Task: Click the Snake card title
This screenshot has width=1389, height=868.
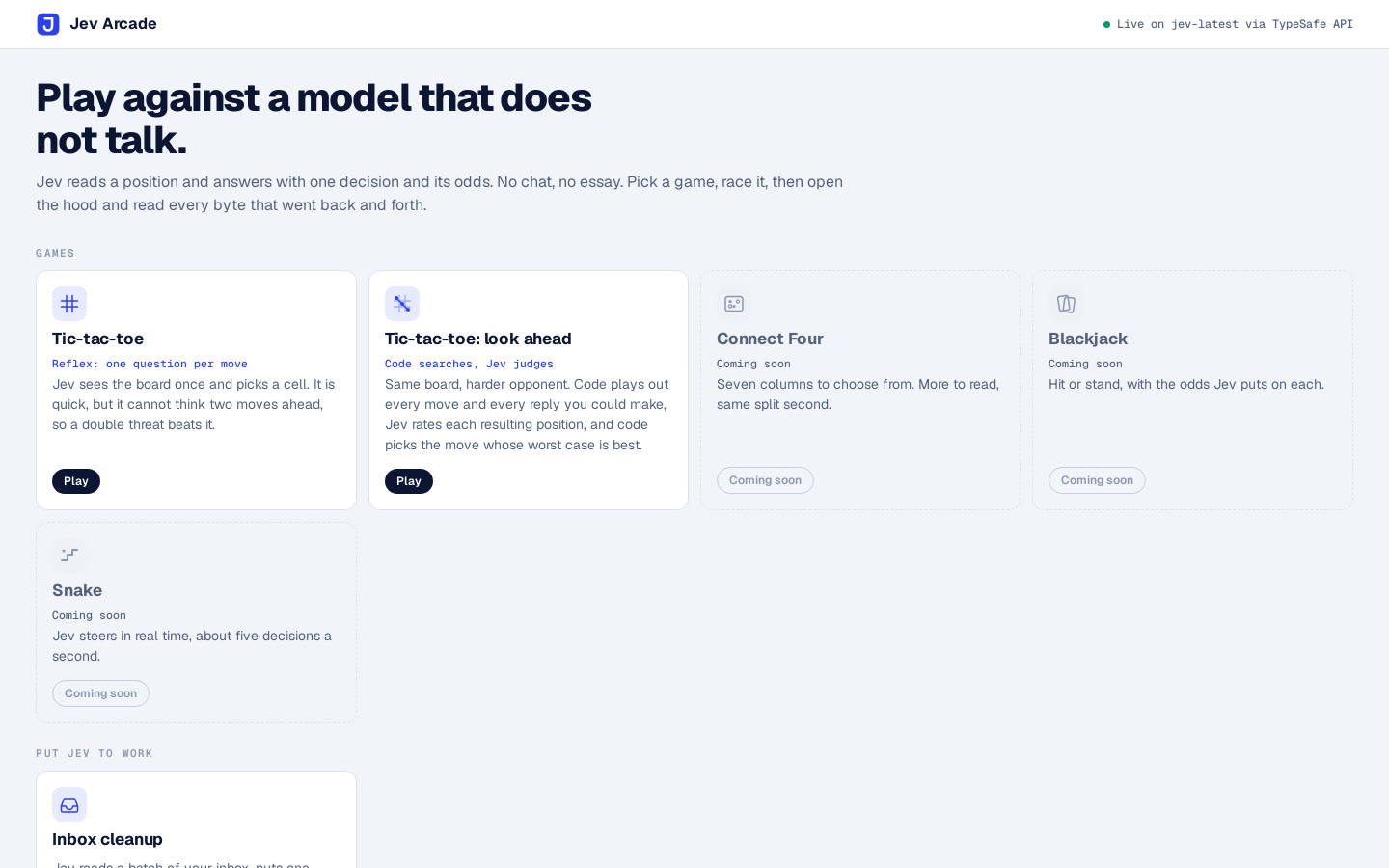Action: point(77,590)
